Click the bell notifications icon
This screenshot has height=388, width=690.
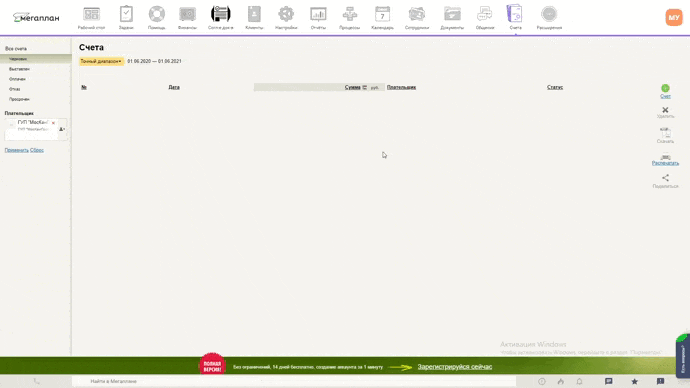click(580, 381)
